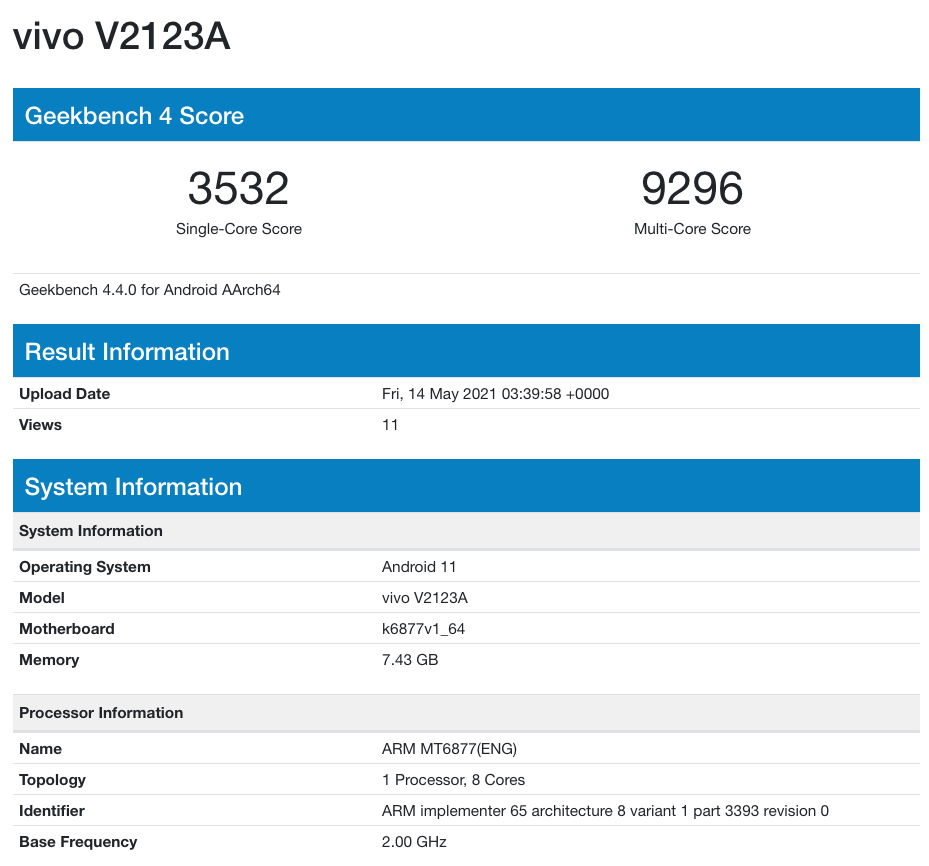Click the Geekbench 4.4.0 for Android AArch64 text

coord(150,290)
